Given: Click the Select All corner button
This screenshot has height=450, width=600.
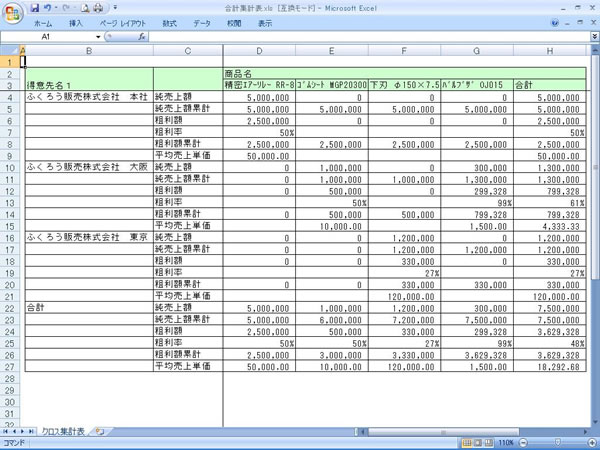Looking at the screenshot, I should tap(10, 51).
